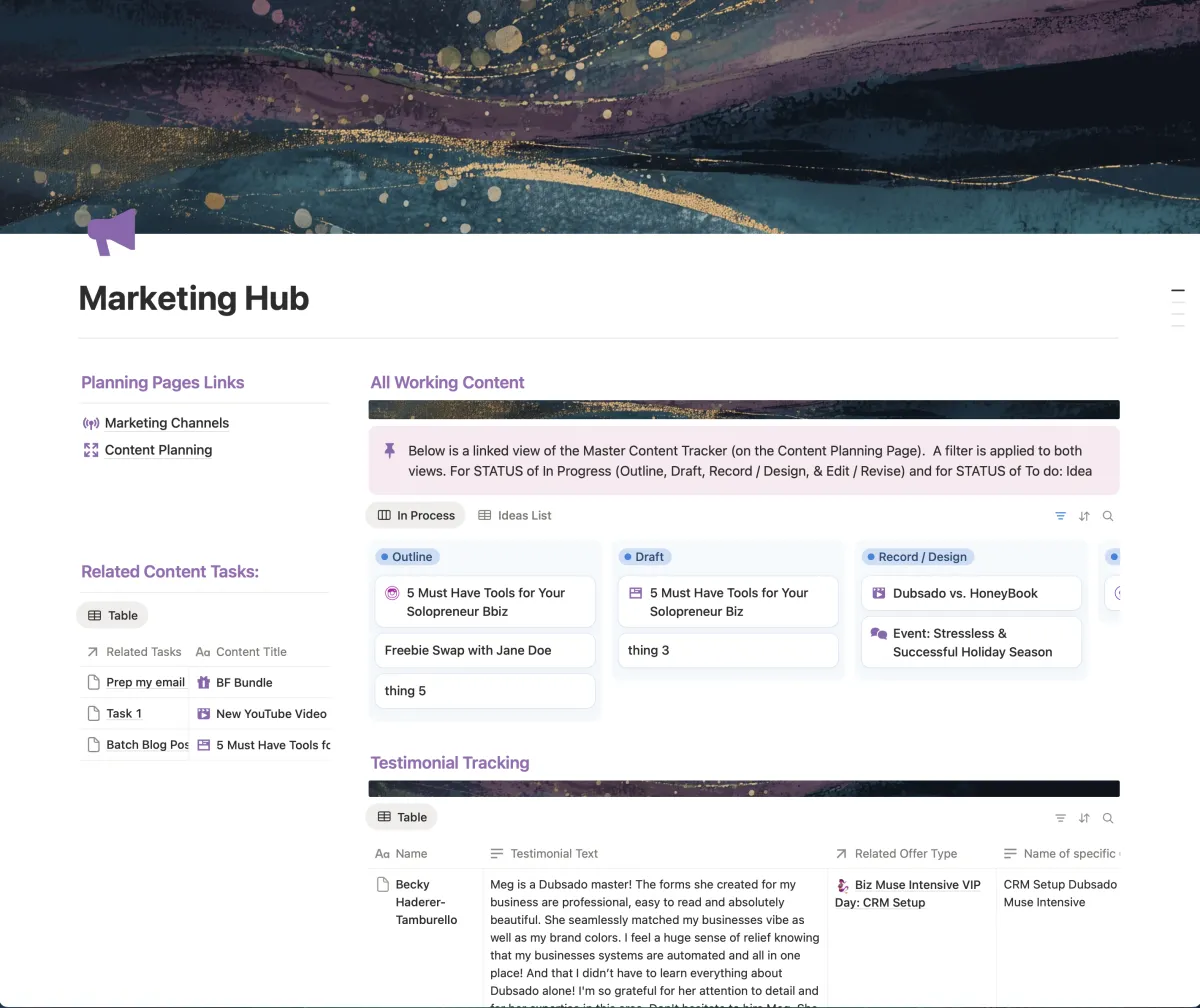Open the 'thing 5' card

485,691
